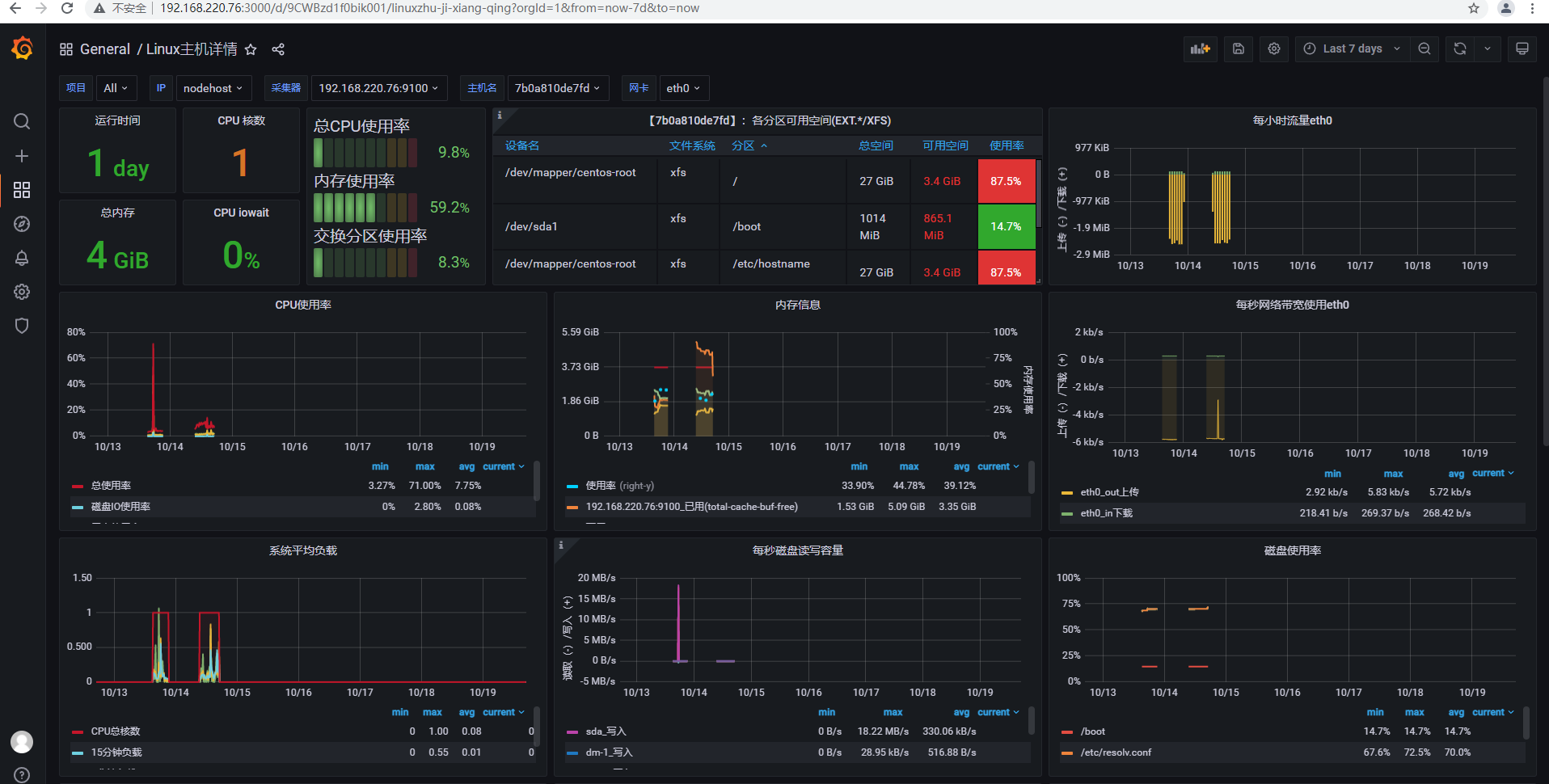Click the share dashboard icon
Viewport: 1549px width, 784px height.
click(277, 49)
